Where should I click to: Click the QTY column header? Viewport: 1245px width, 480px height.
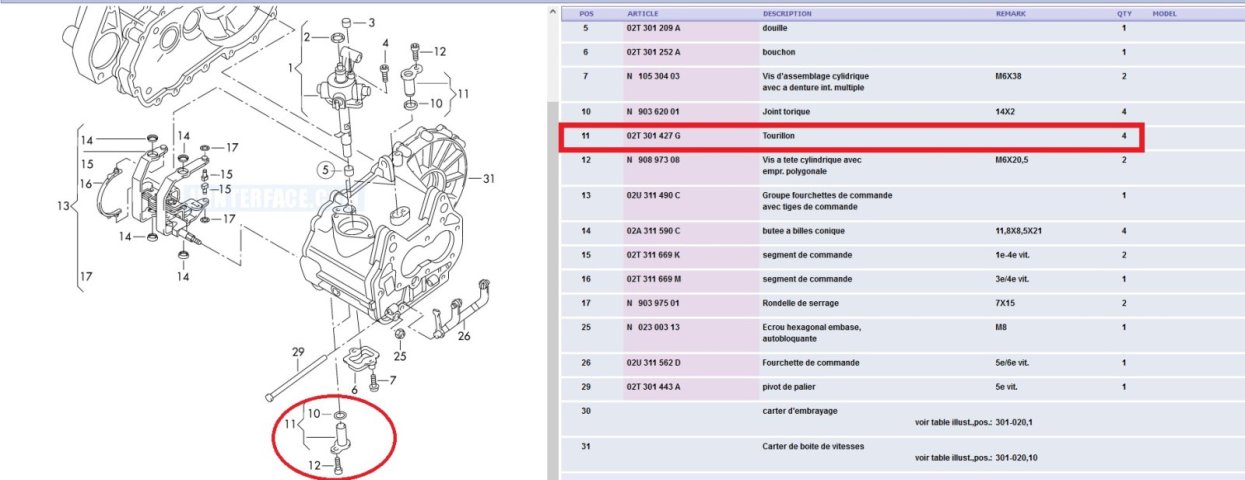(x=1124, y=14)
